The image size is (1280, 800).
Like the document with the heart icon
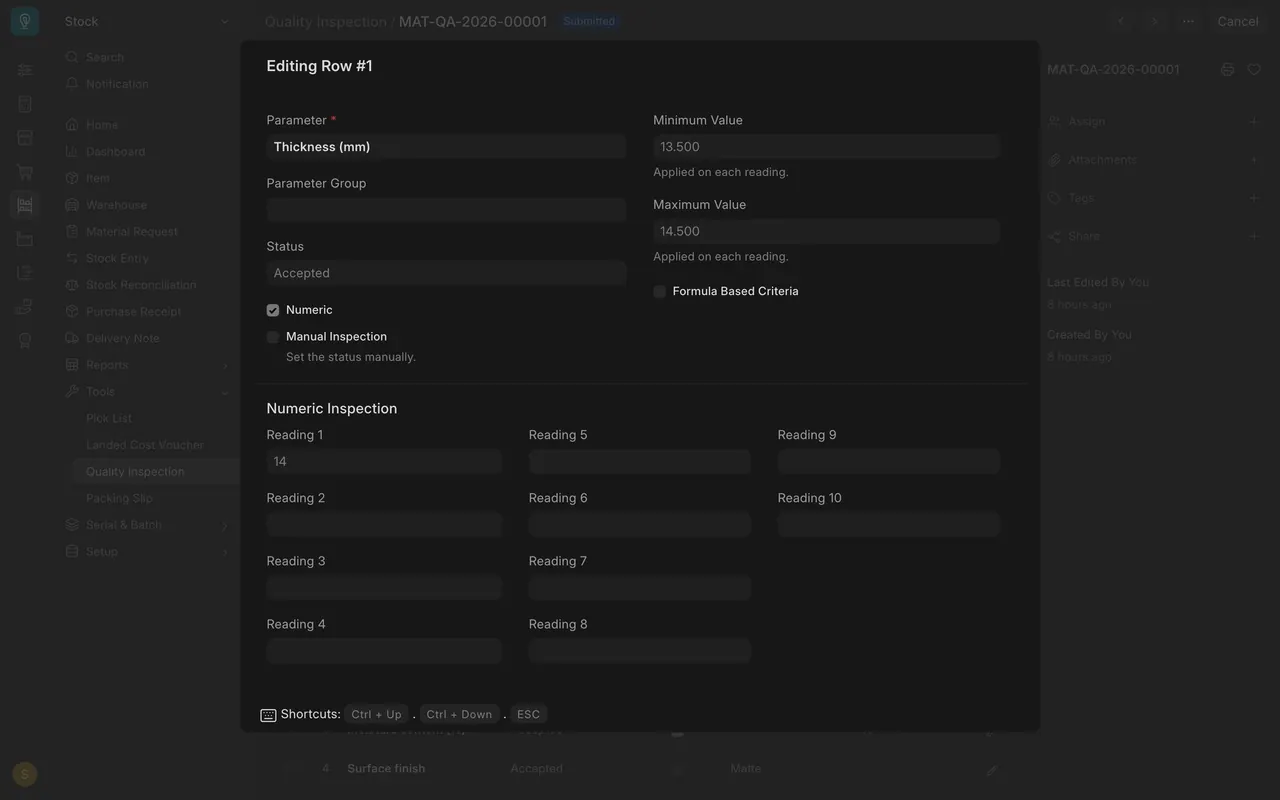[x=1254, y=69]
